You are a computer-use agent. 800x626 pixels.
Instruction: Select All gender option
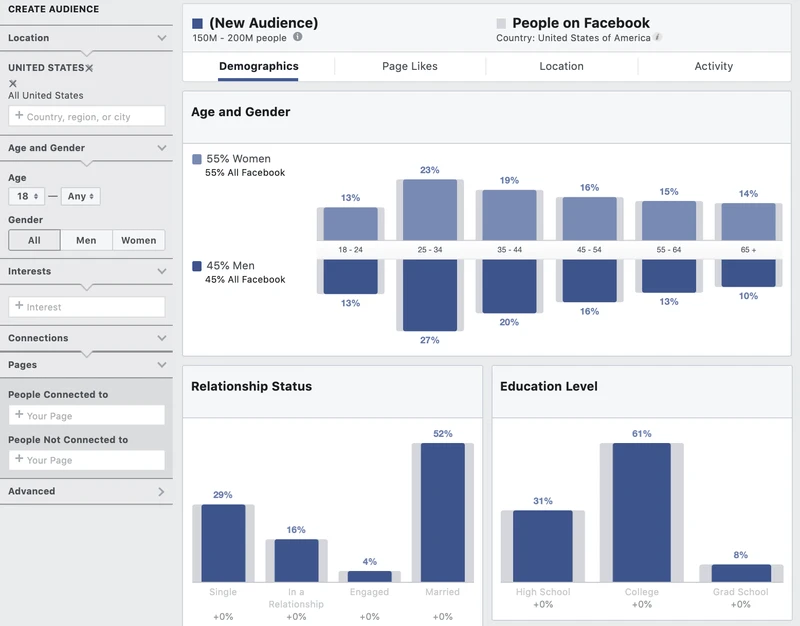(x=34, y=240)
